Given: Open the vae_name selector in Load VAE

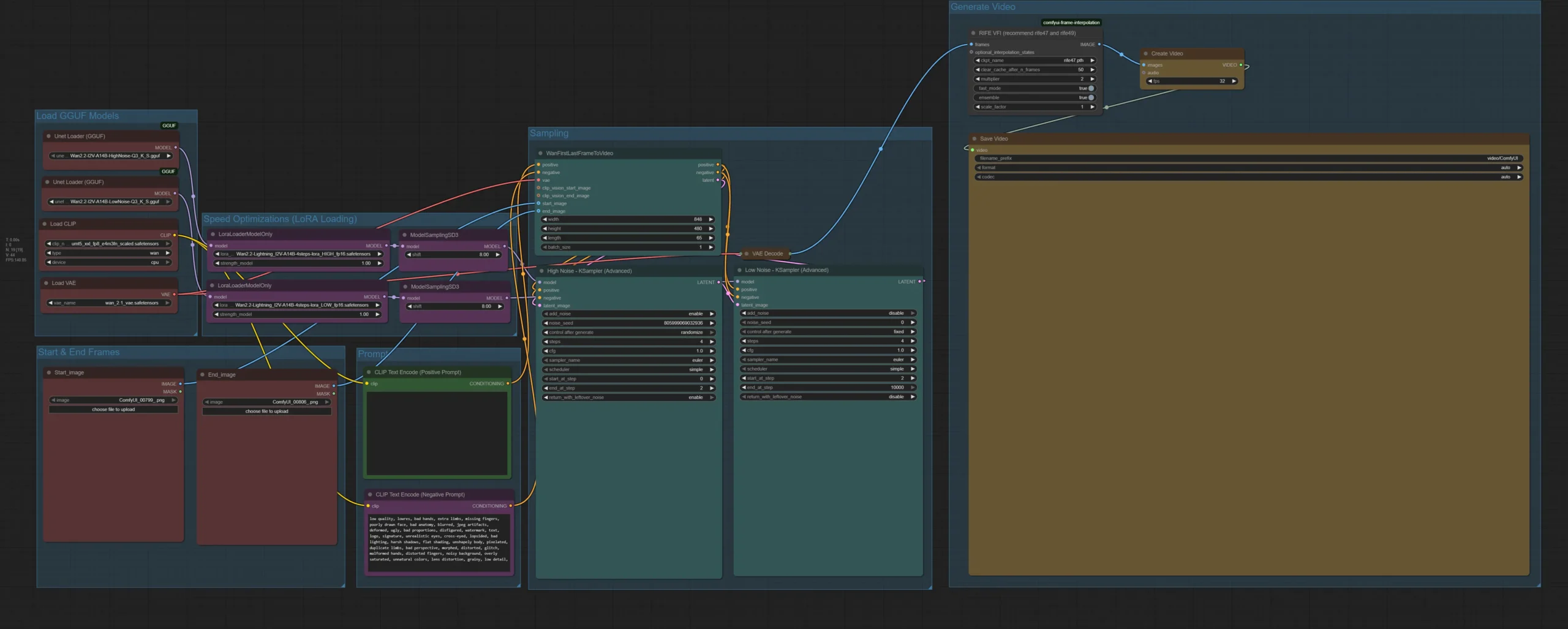Looking at the screenshot, I should point(109,303).
